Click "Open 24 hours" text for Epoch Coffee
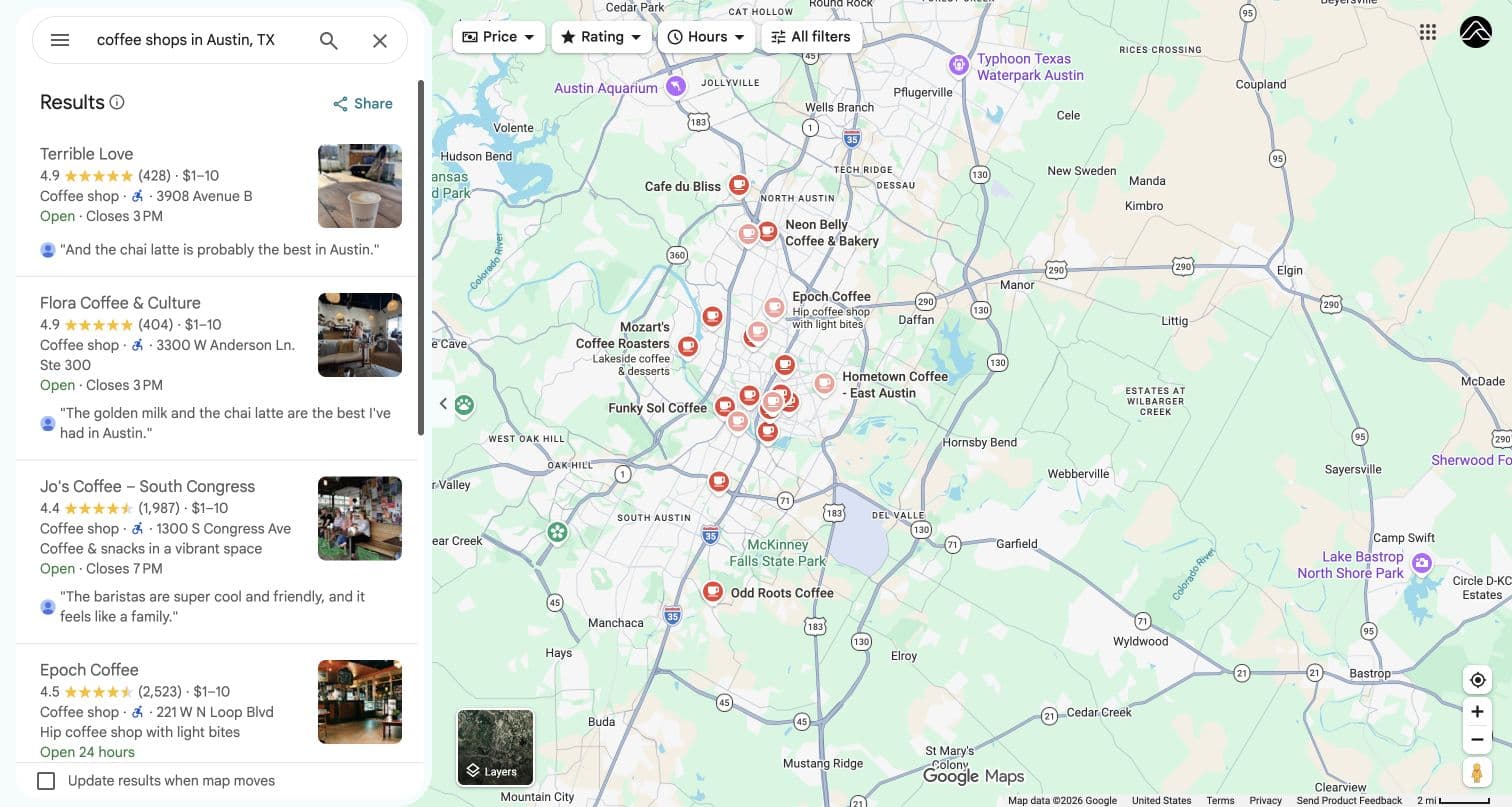This screenshot has width=1512, height=807. (x=87, y=752)
